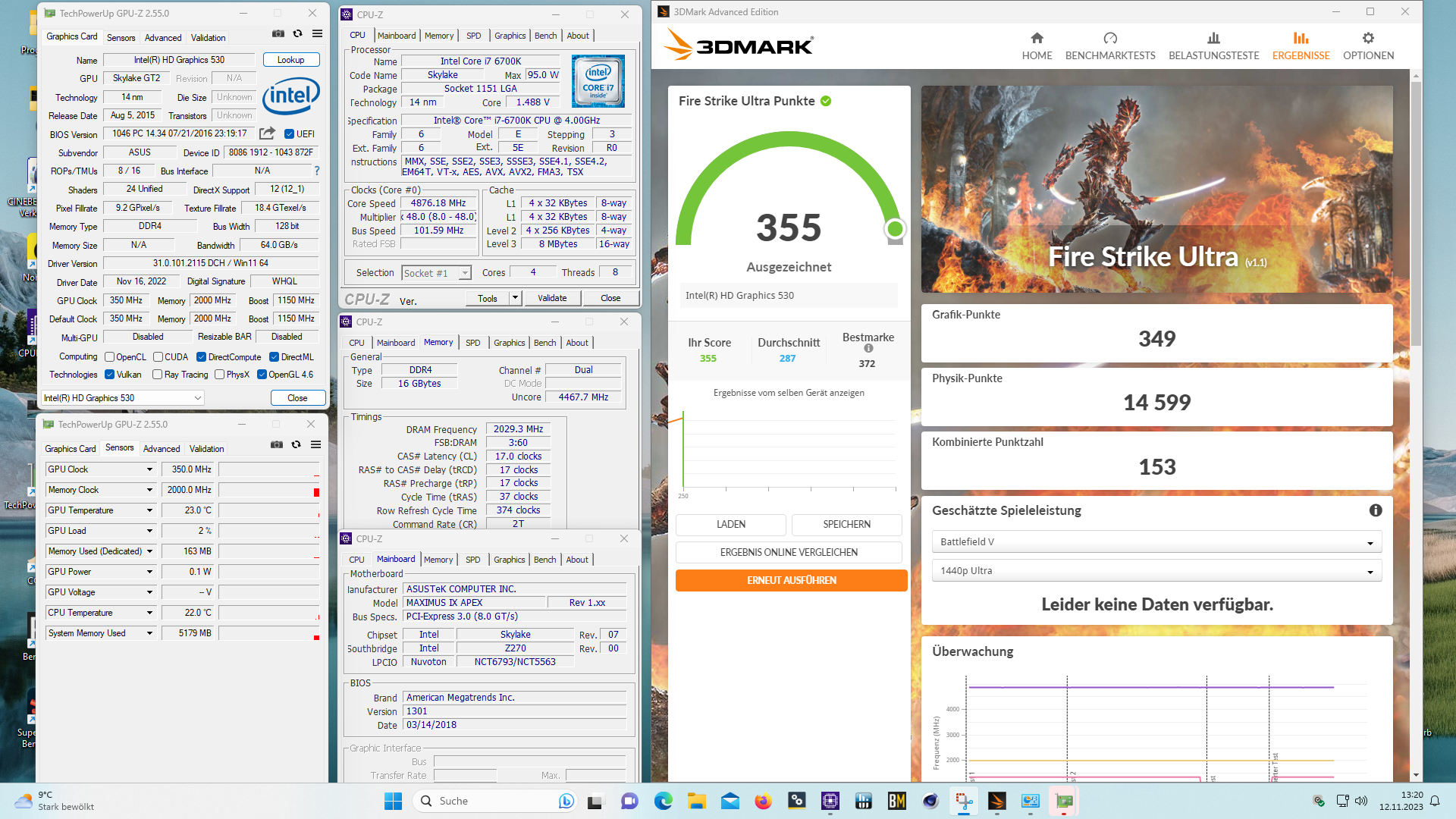The height and width of the screenshot is (819, 1456).
Task: Click the GPU-Z screenshot camera icon
Action: 278,34
